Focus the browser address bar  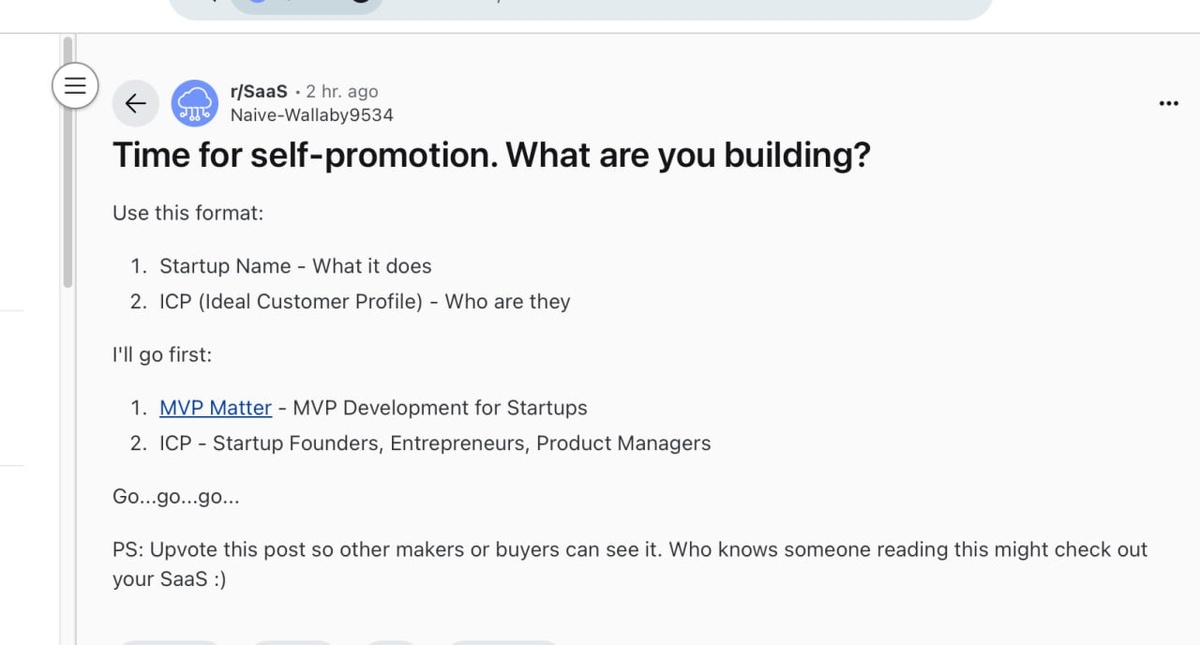click(x=580, y=8)
